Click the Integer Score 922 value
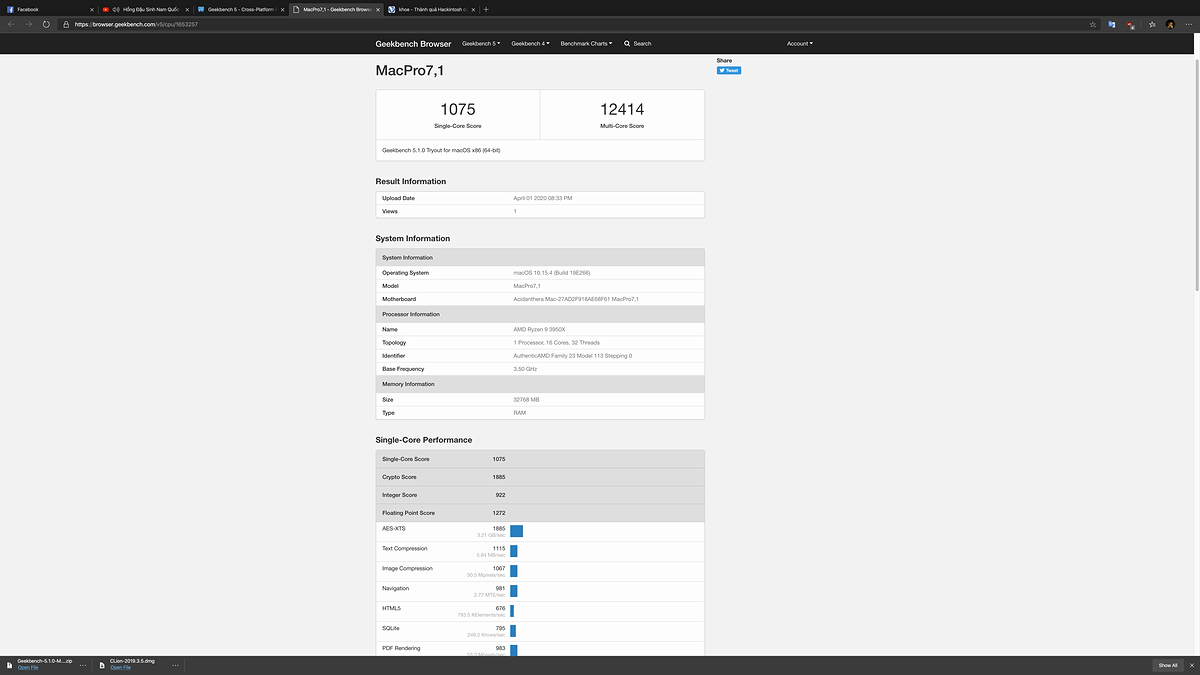This screenshot has height=675, width=1200. click(x=500, y=495)
